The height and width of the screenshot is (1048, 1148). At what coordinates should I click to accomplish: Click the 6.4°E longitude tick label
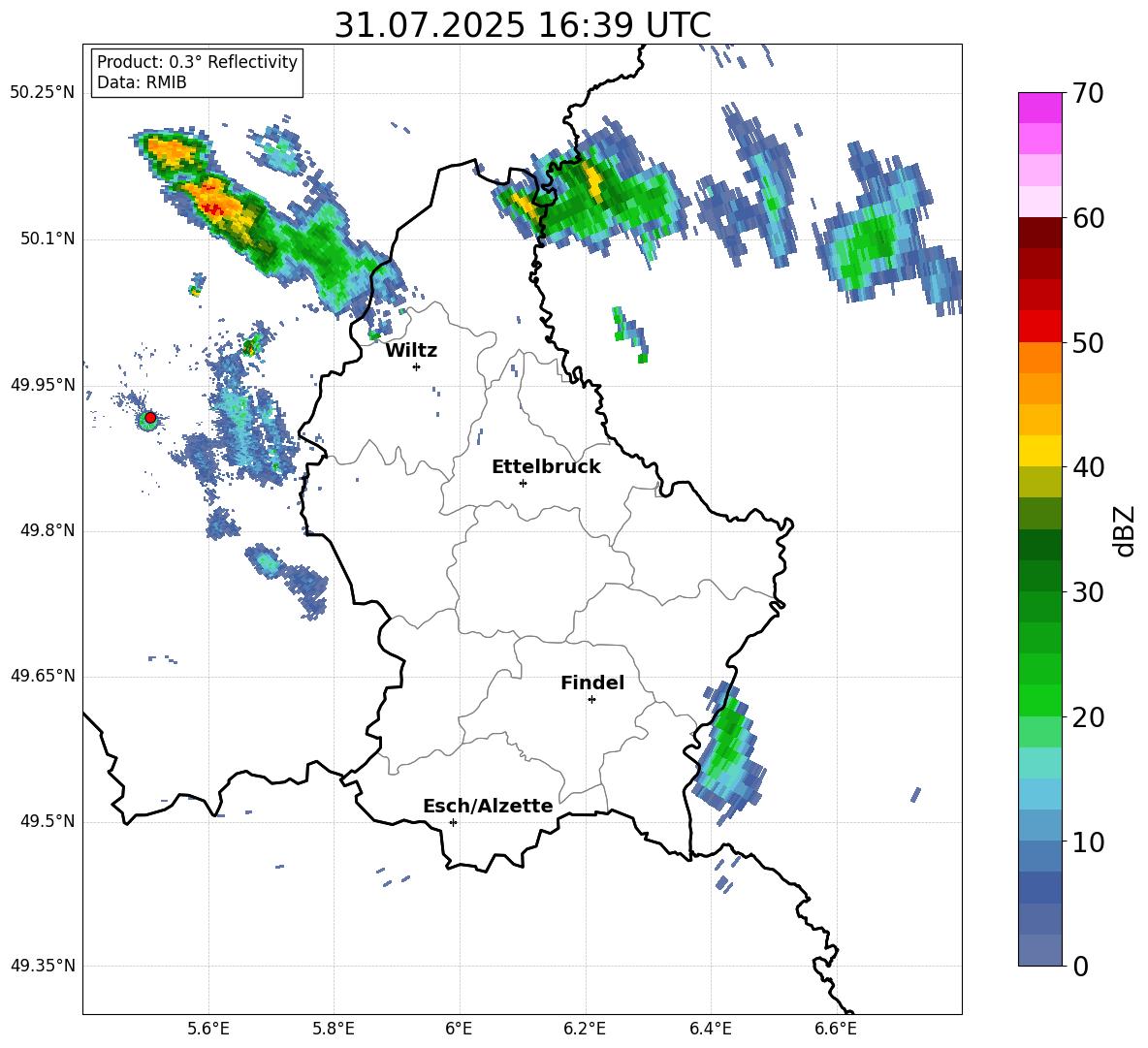710,1029
